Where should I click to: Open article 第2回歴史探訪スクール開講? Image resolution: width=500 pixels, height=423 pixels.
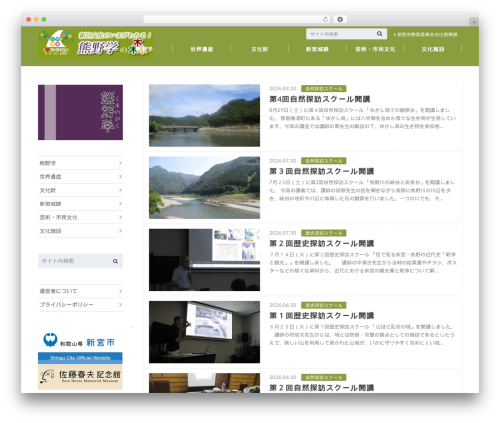322,243
